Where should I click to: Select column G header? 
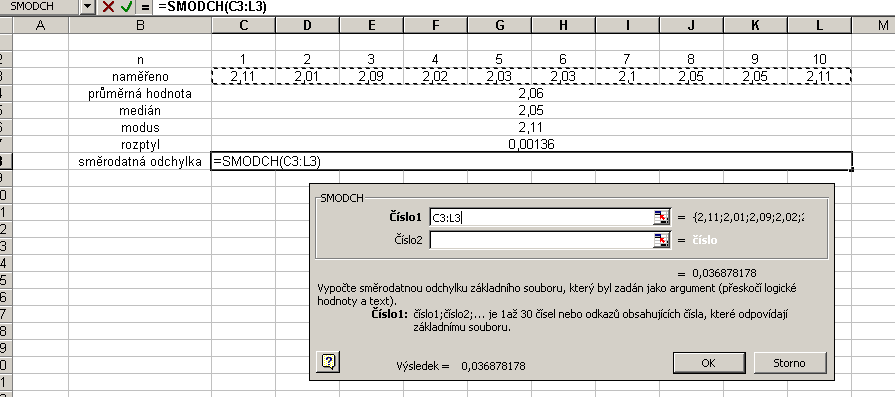pos(499,25)
